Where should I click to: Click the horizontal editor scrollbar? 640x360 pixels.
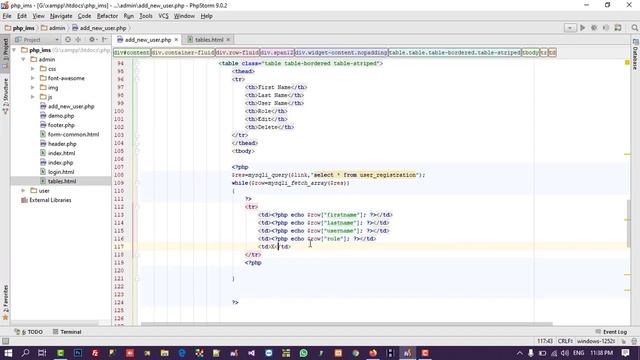click(x=346, y=324)
